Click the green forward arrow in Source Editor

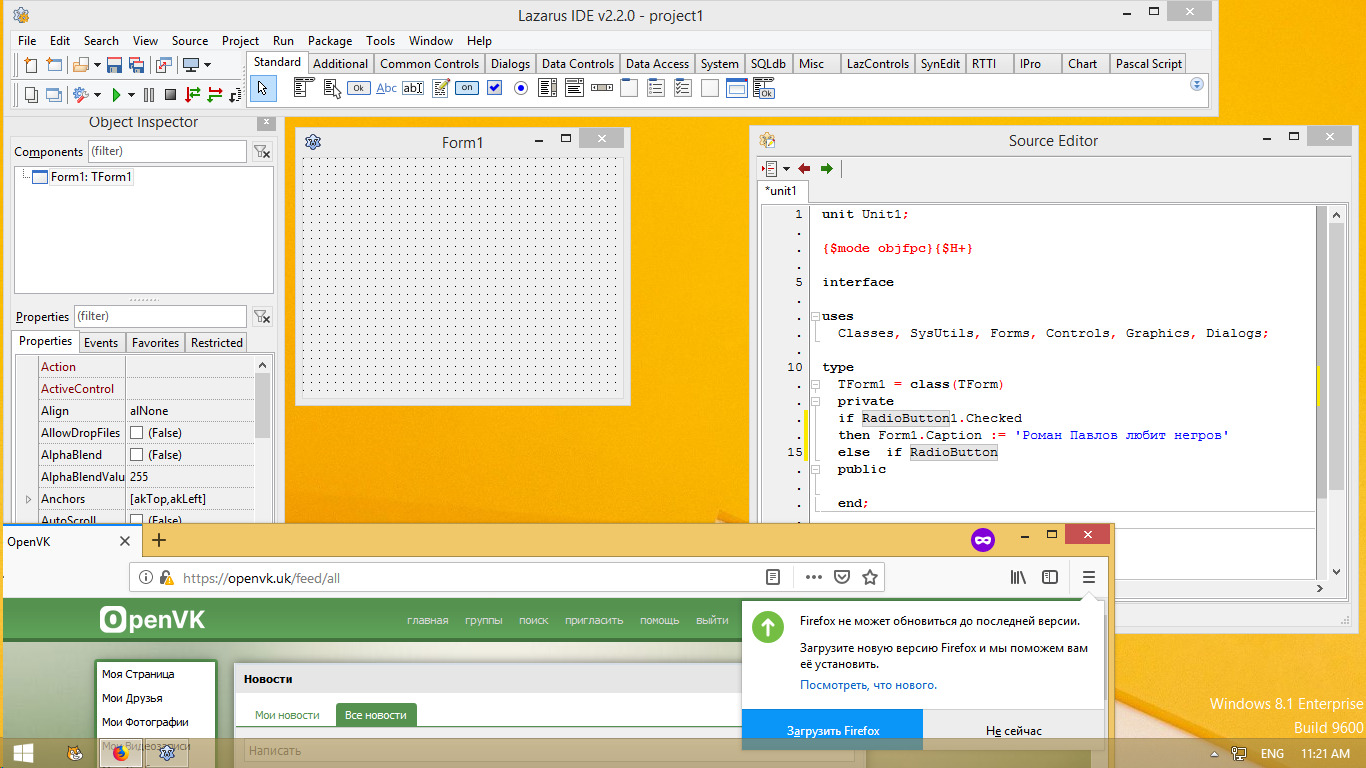point(826,169)
